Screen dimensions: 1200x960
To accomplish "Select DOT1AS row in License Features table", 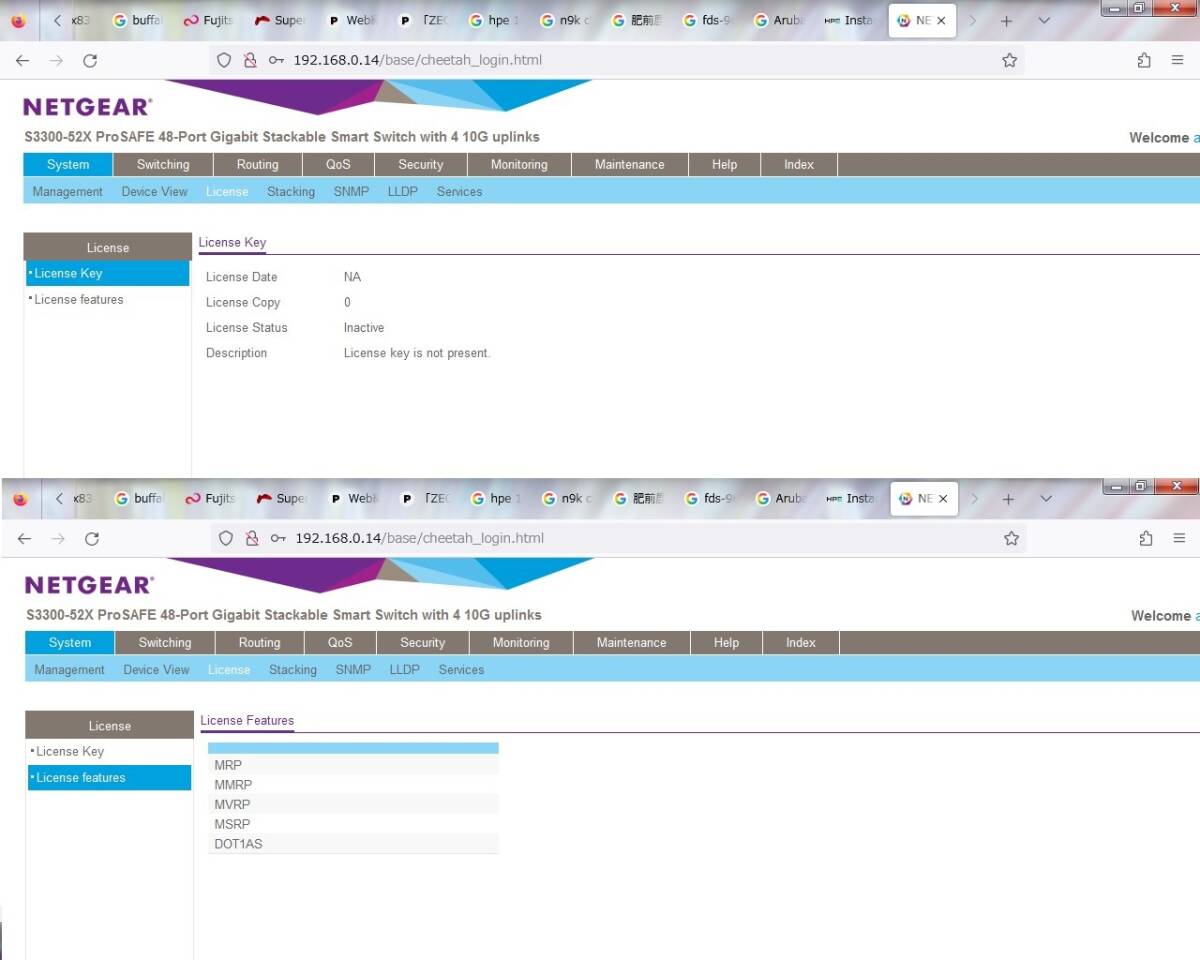I will point(353,844).
